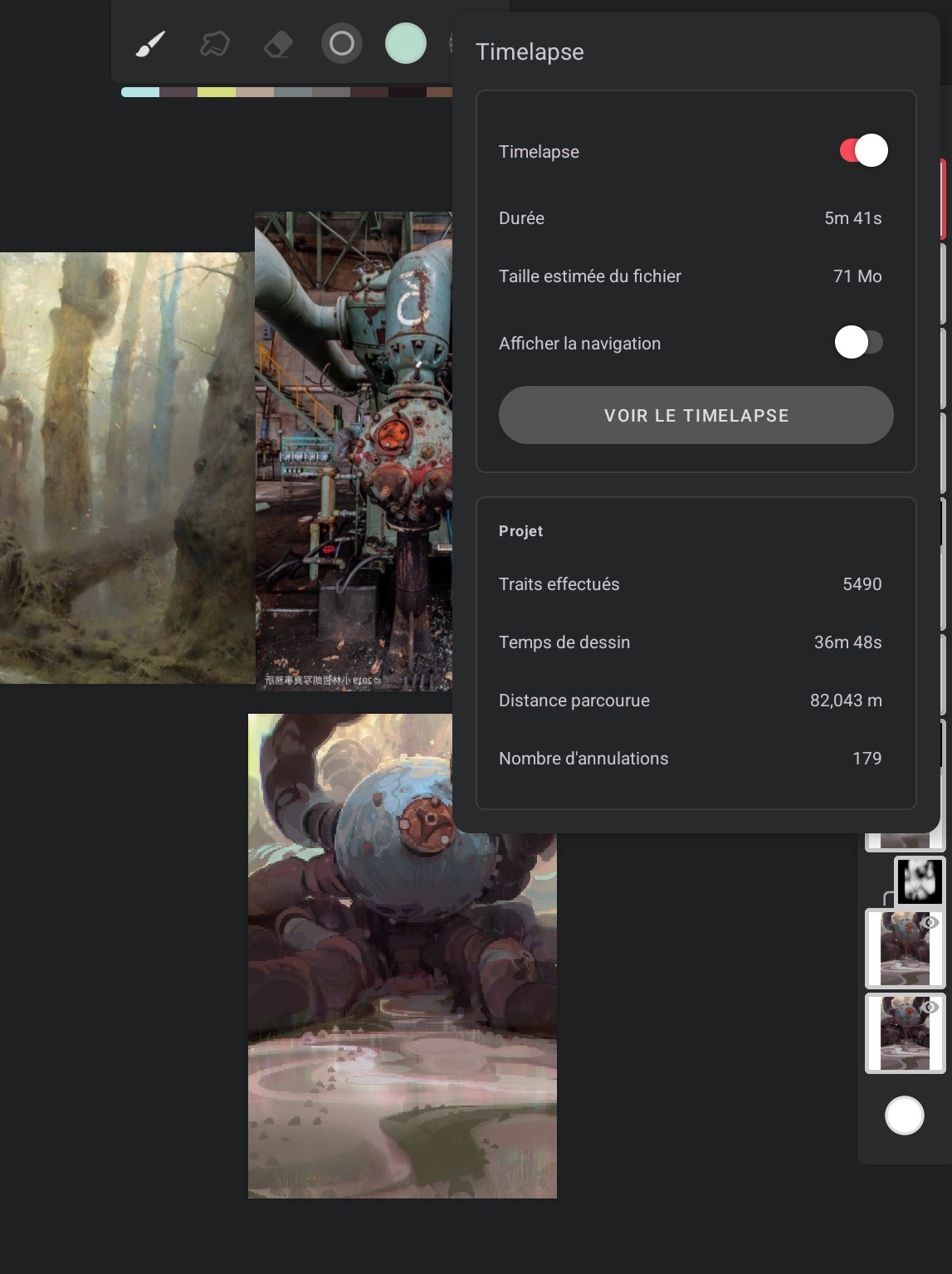This screenshot has height=1274, width=952.
Task: Select the black and white mask thumbnail
Action: [920, 881]
